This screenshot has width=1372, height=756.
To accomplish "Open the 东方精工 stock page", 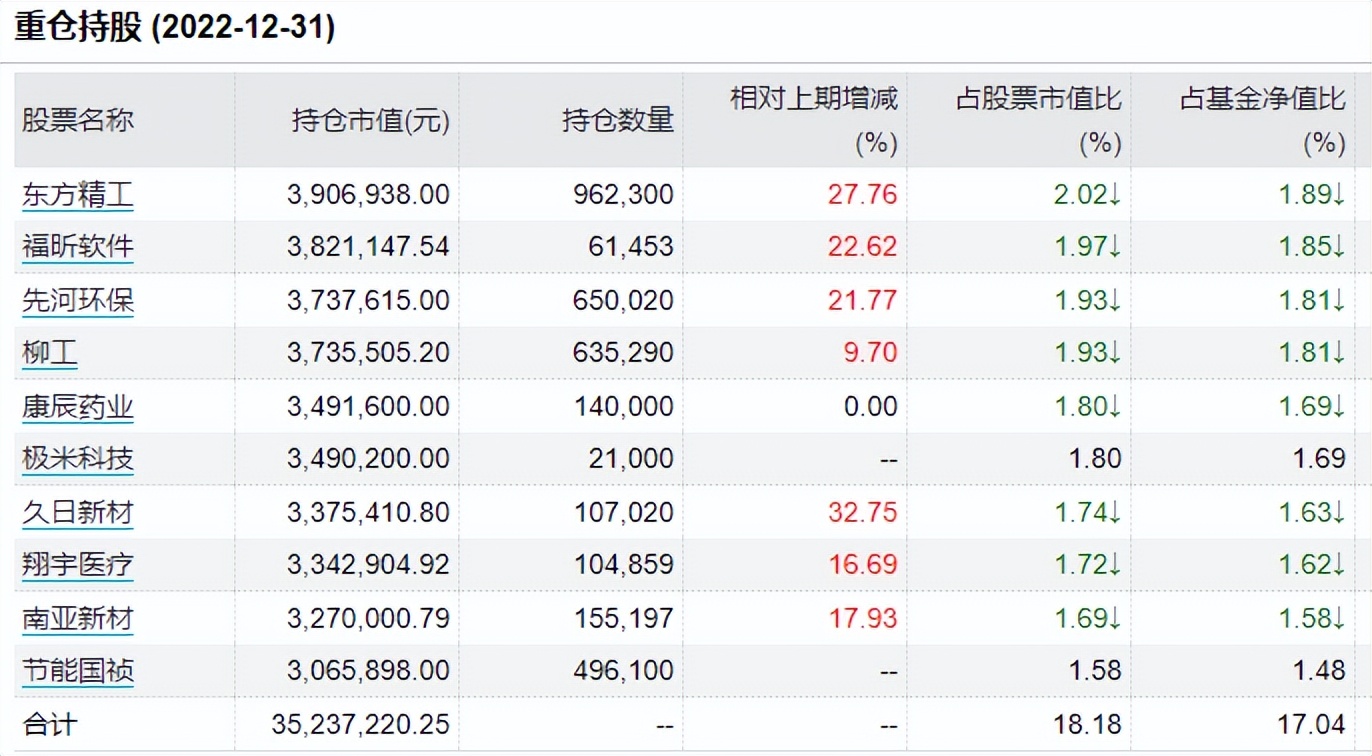I will click(76, 195).
